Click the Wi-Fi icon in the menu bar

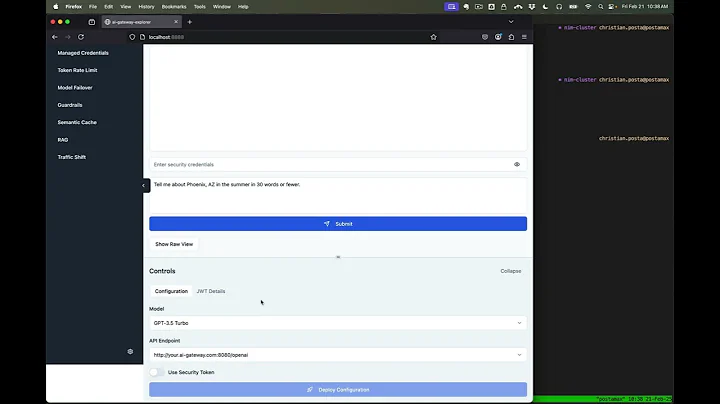pos(588,7)
